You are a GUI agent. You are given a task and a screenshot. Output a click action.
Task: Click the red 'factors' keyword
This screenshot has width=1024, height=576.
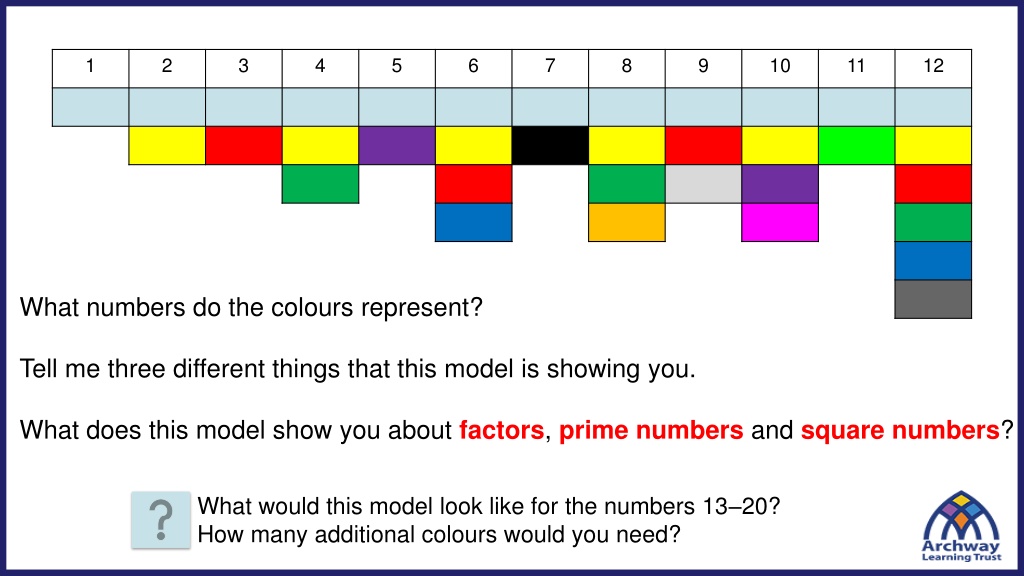coord(502,430)
